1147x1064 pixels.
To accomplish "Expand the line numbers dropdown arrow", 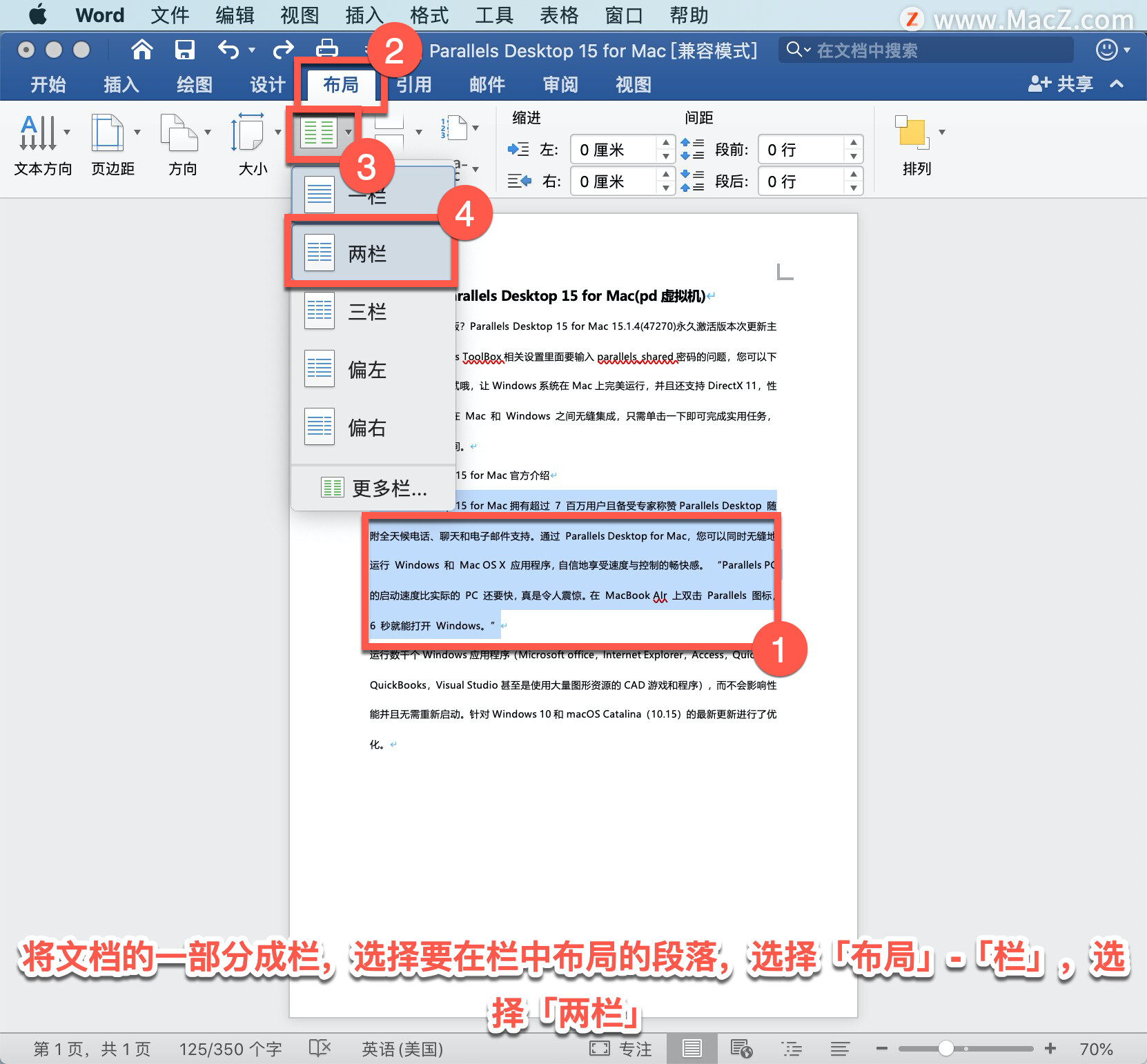I will (476, 128).
